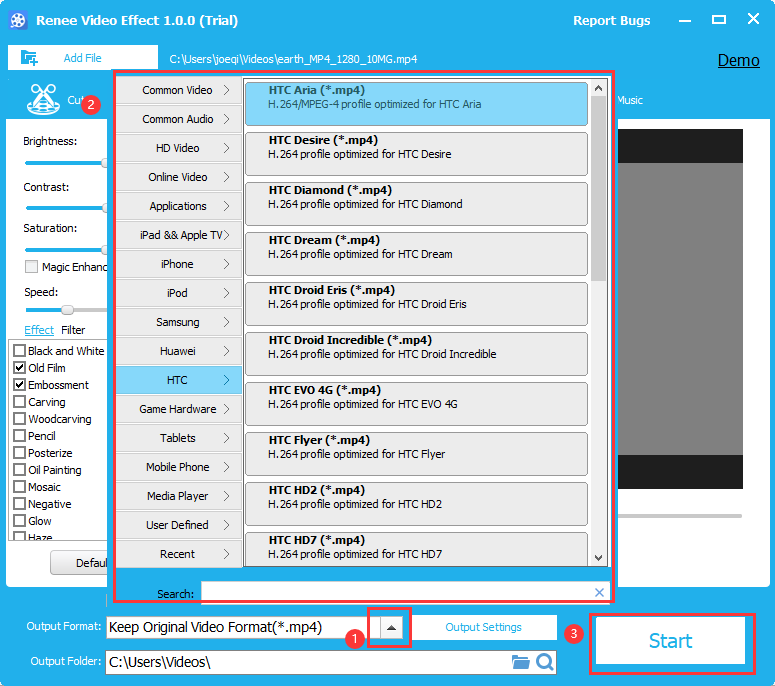Switch to the Filter tab

[x=73, y=330]
